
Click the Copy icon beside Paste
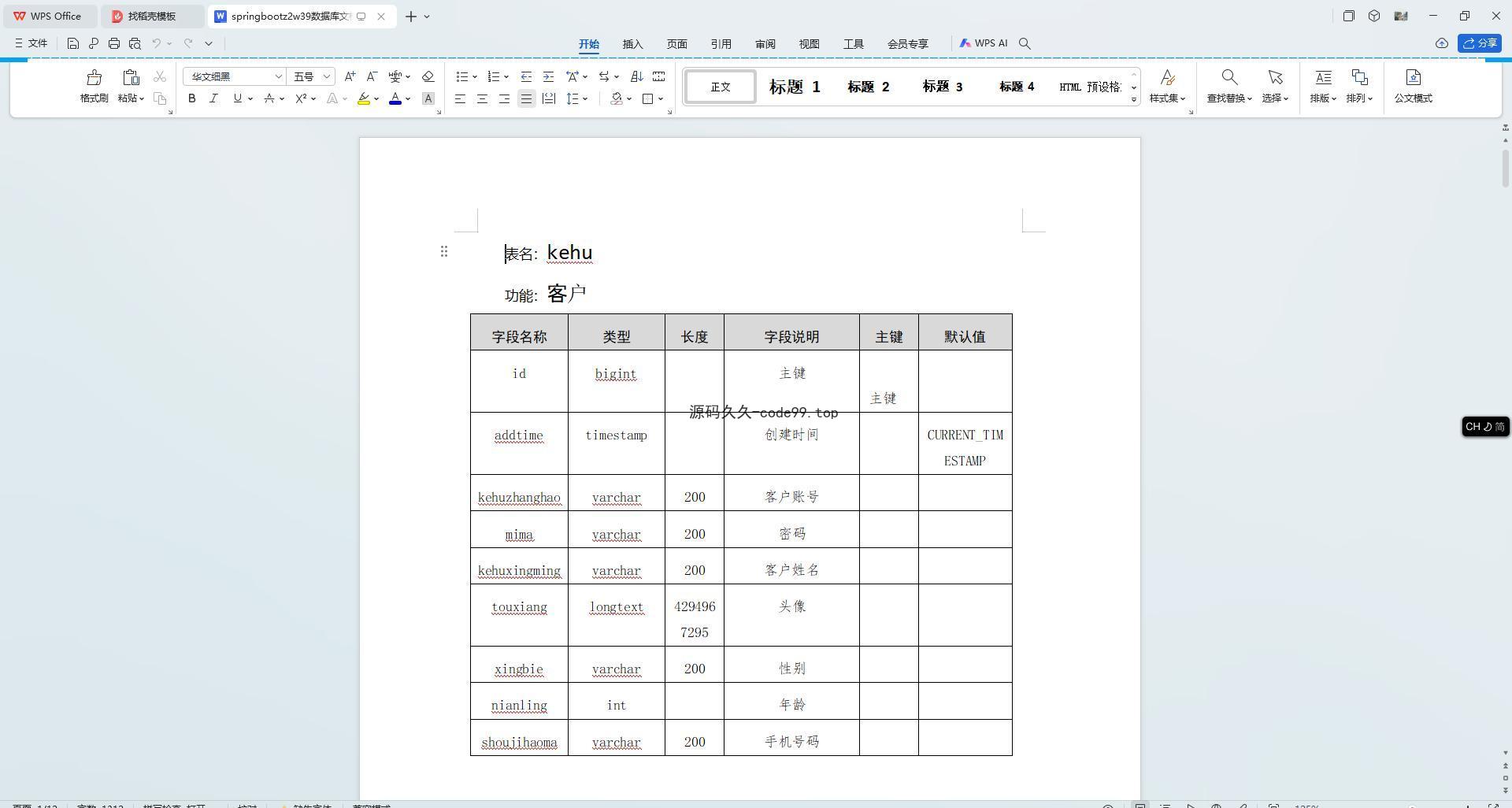160,98
